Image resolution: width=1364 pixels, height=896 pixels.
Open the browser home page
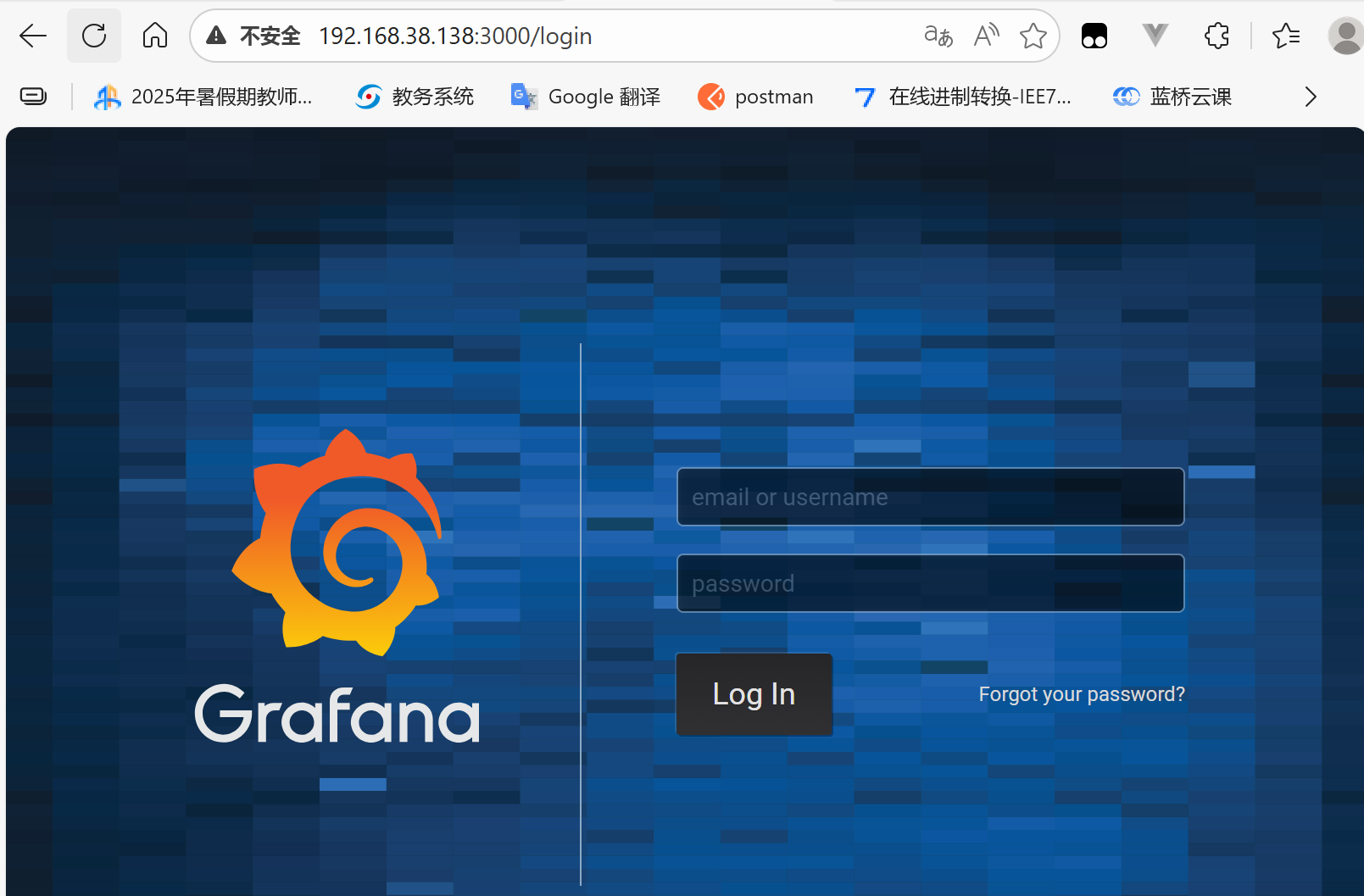(155, 36)
